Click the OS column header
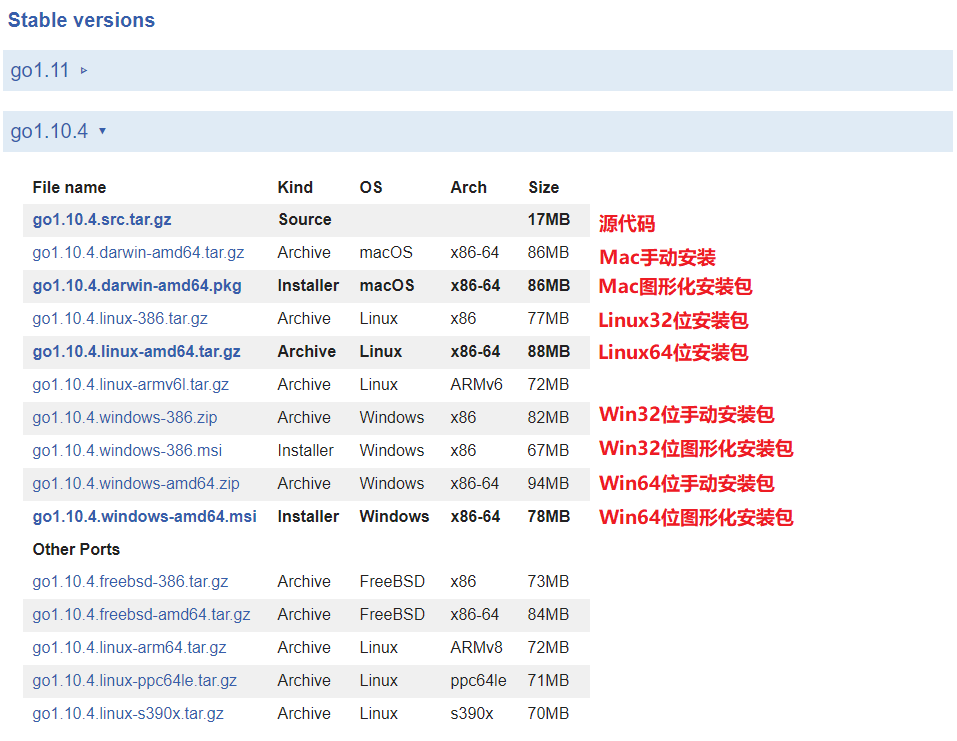 click(371, 187)
